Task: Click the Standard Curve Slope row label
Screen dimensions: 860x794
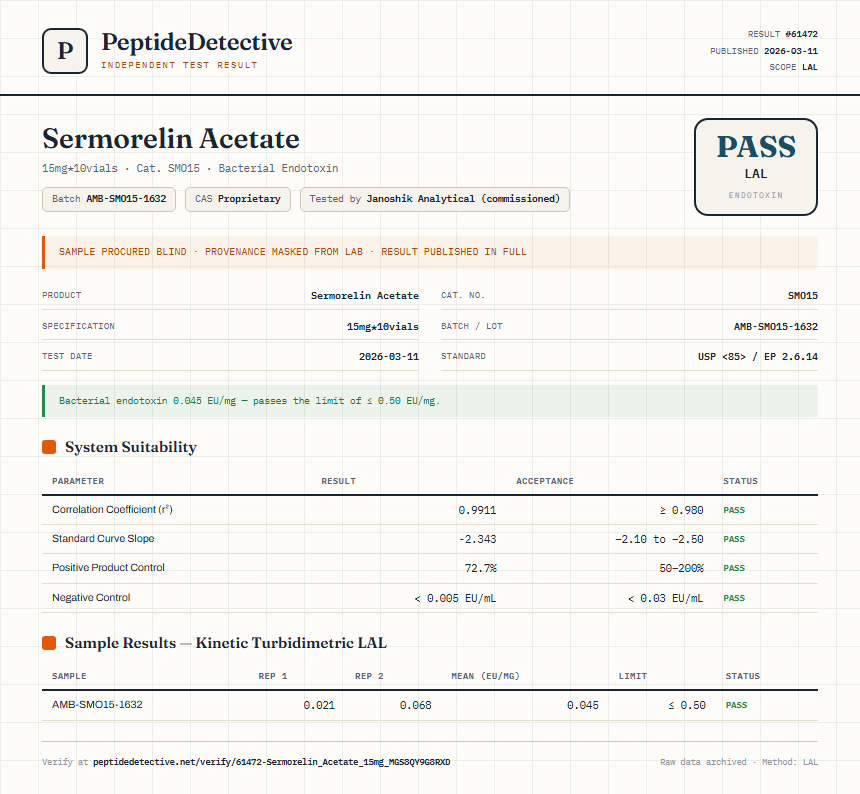Action: 103,538
